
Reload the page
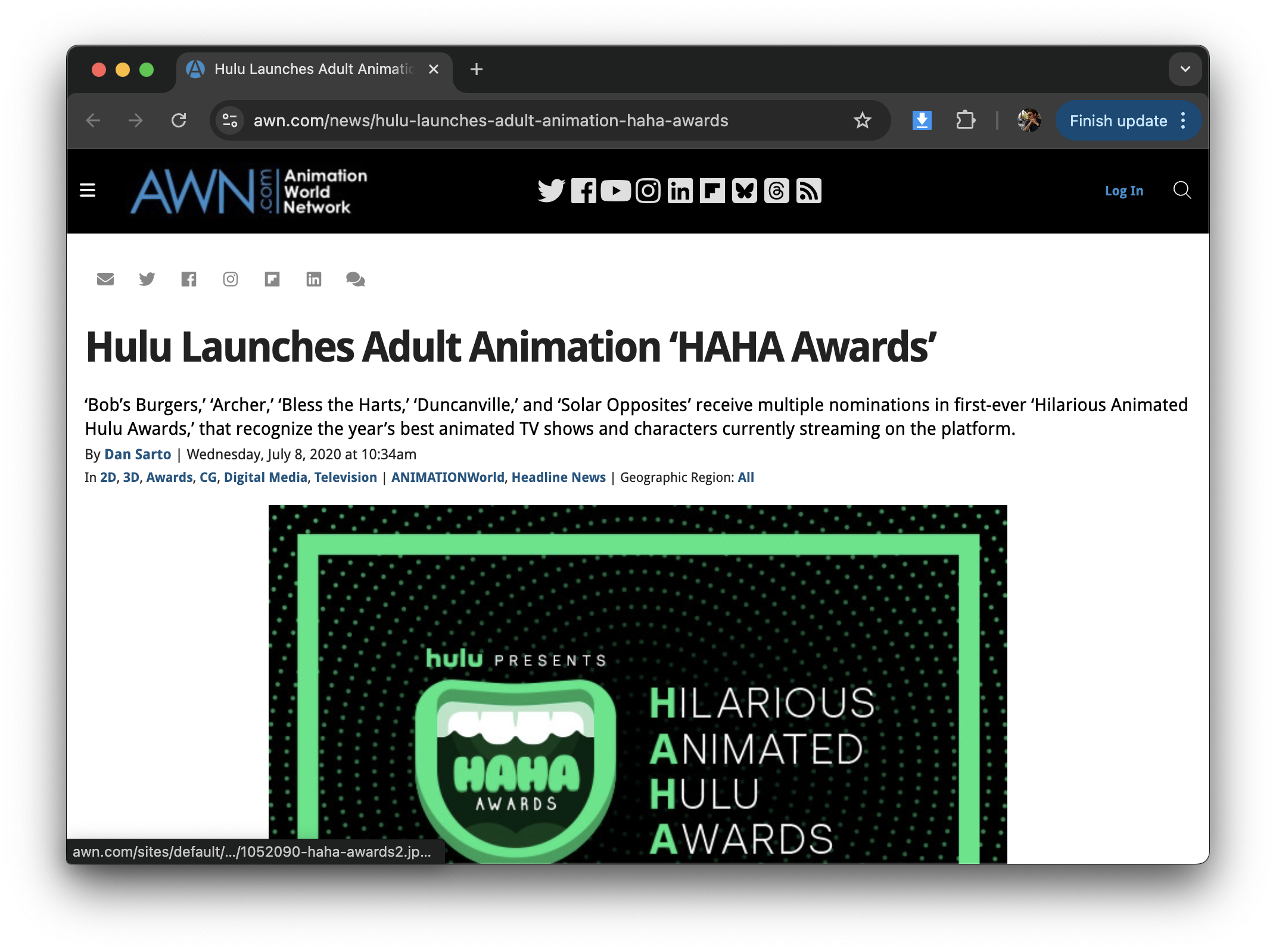coord(179,121)
